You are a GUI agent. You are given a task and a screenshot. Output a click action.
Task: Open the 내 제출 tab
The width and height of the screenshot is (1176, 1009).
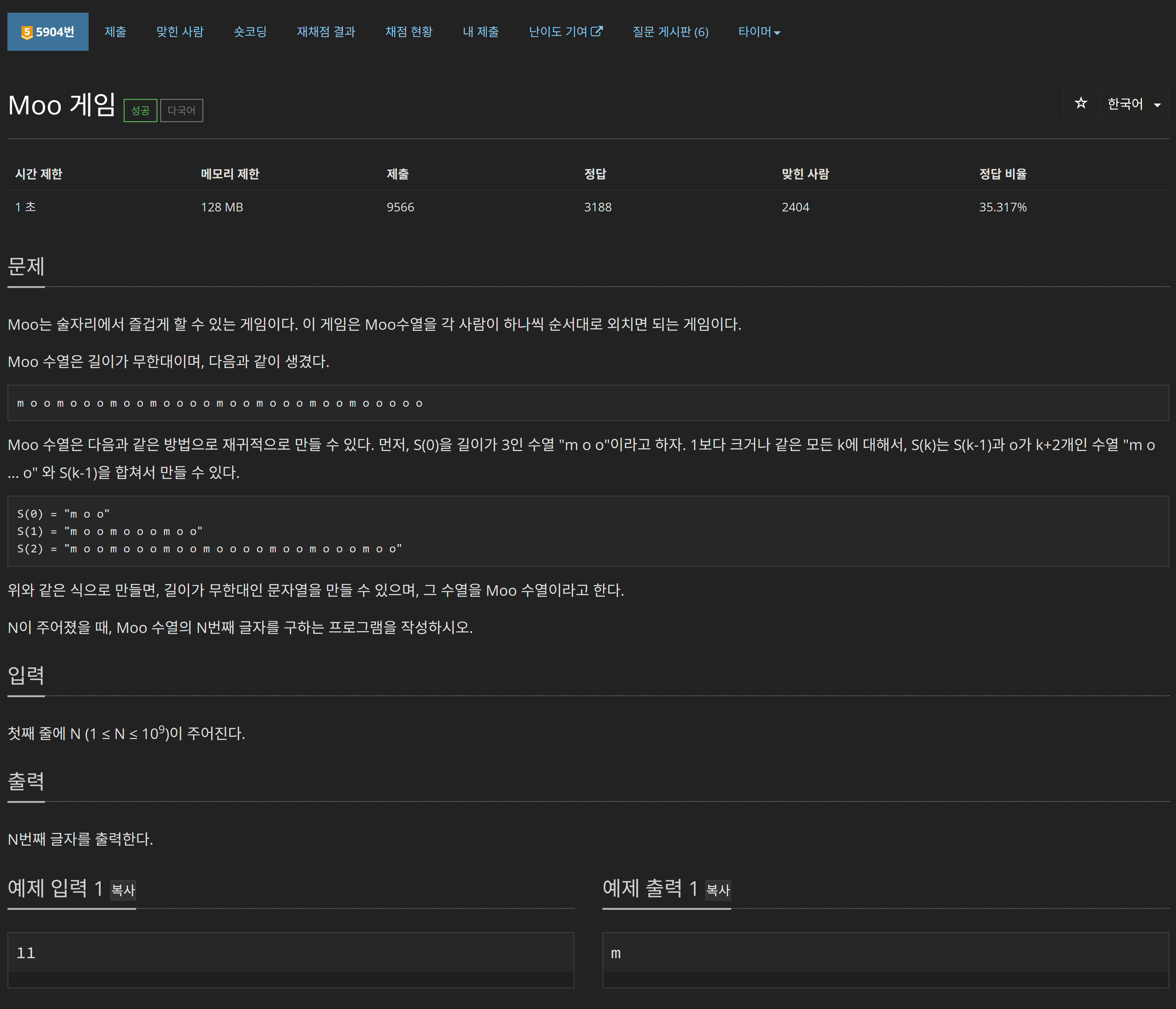[x=480, y=32]
